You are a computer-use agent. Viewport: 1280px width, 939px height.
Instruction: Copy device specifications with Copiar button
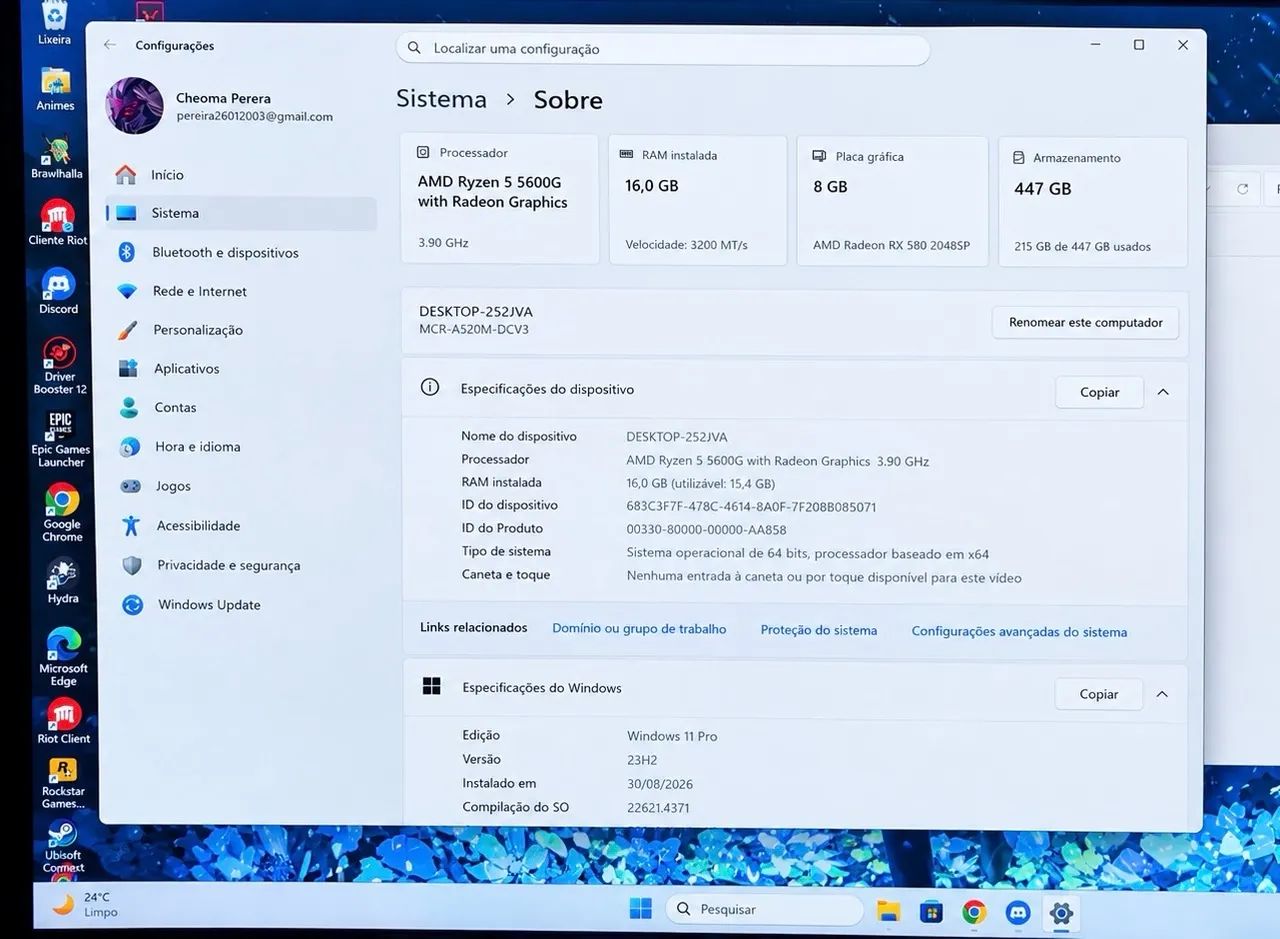point(1099,392)
